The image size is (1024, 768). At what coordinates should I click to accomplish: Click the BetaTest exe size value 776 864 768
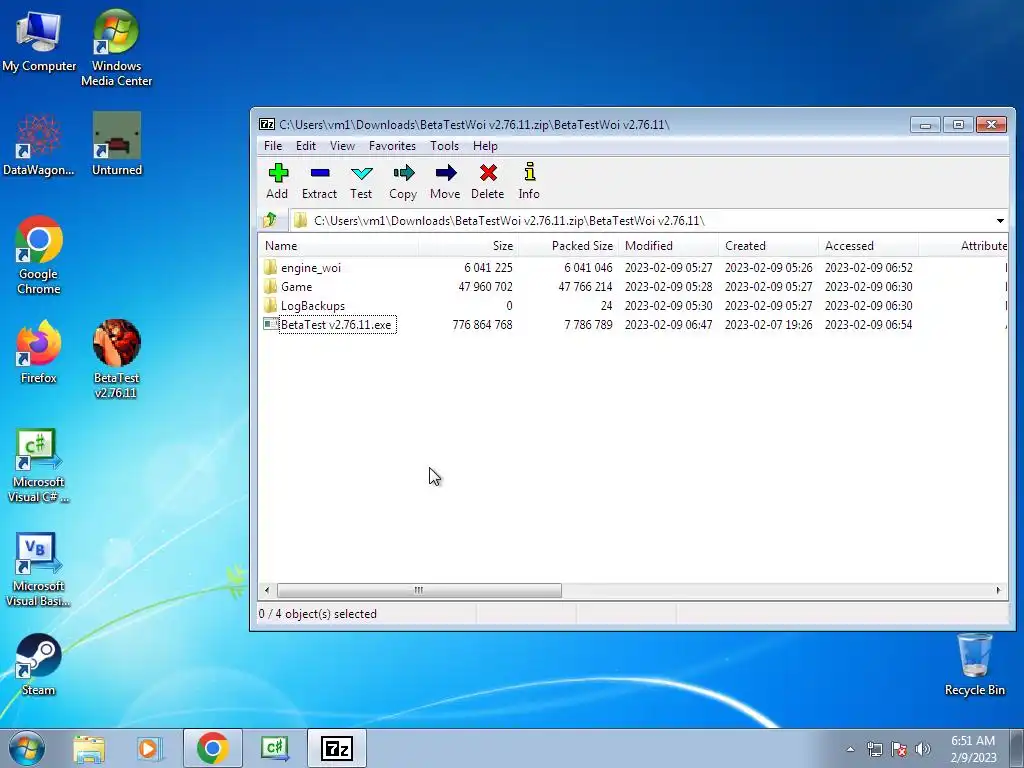pos(482,325)
